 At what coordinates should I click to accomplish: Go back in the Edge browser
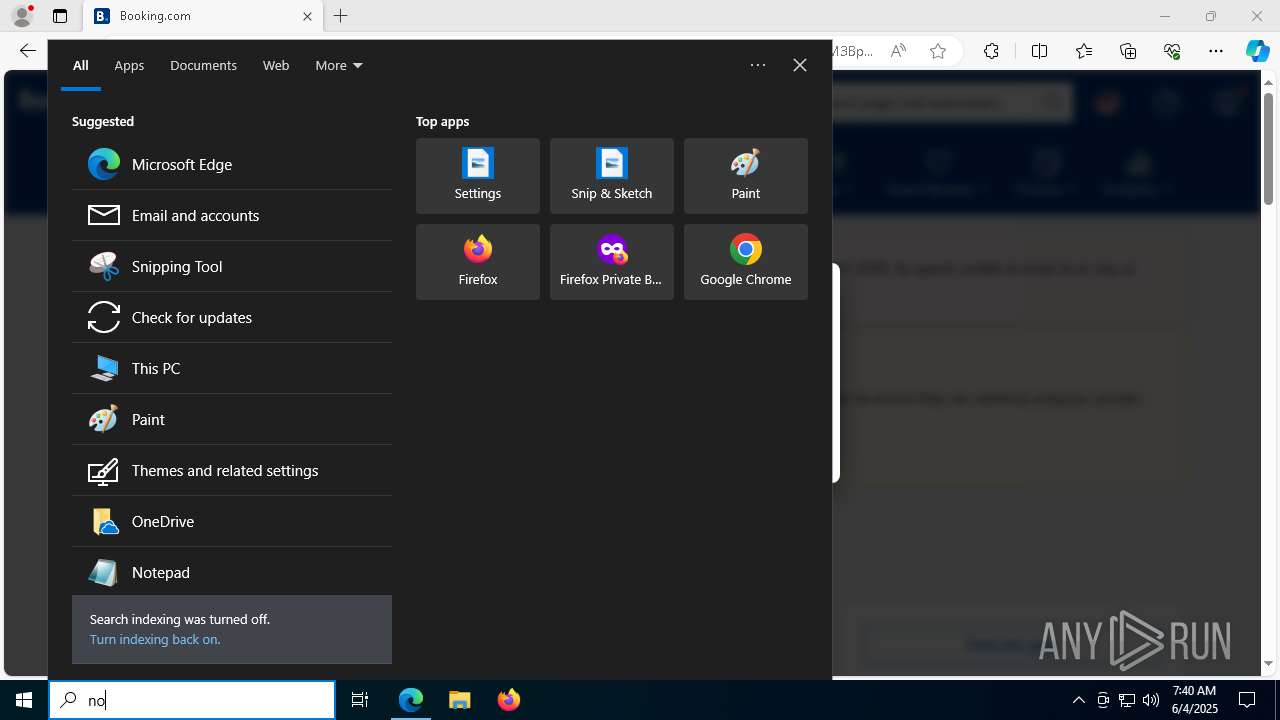tap(27, 51)
